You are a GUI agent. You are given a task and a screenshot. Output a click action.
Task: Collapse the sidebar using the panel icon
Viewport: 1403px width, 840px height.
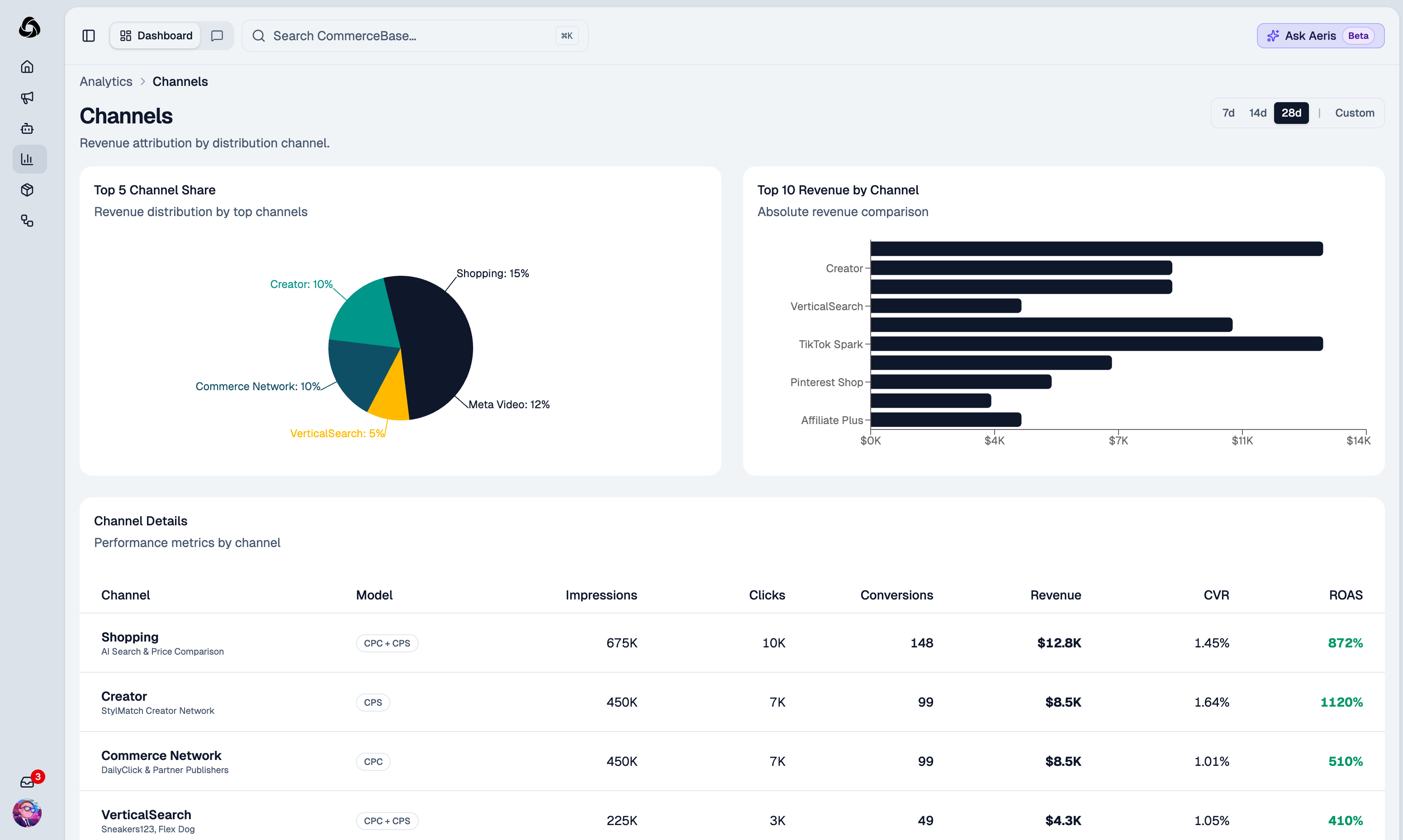click(88, 35)
